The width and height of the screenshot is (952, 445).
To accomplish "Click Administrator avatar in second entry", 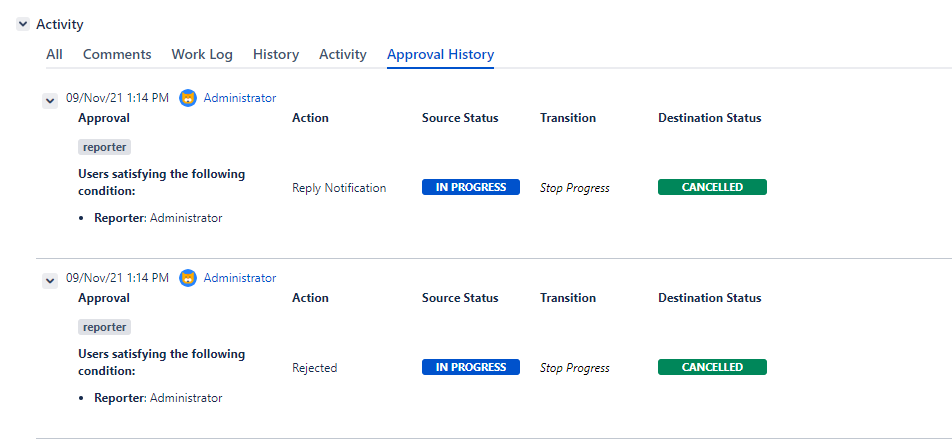I will tap(188, 278).
